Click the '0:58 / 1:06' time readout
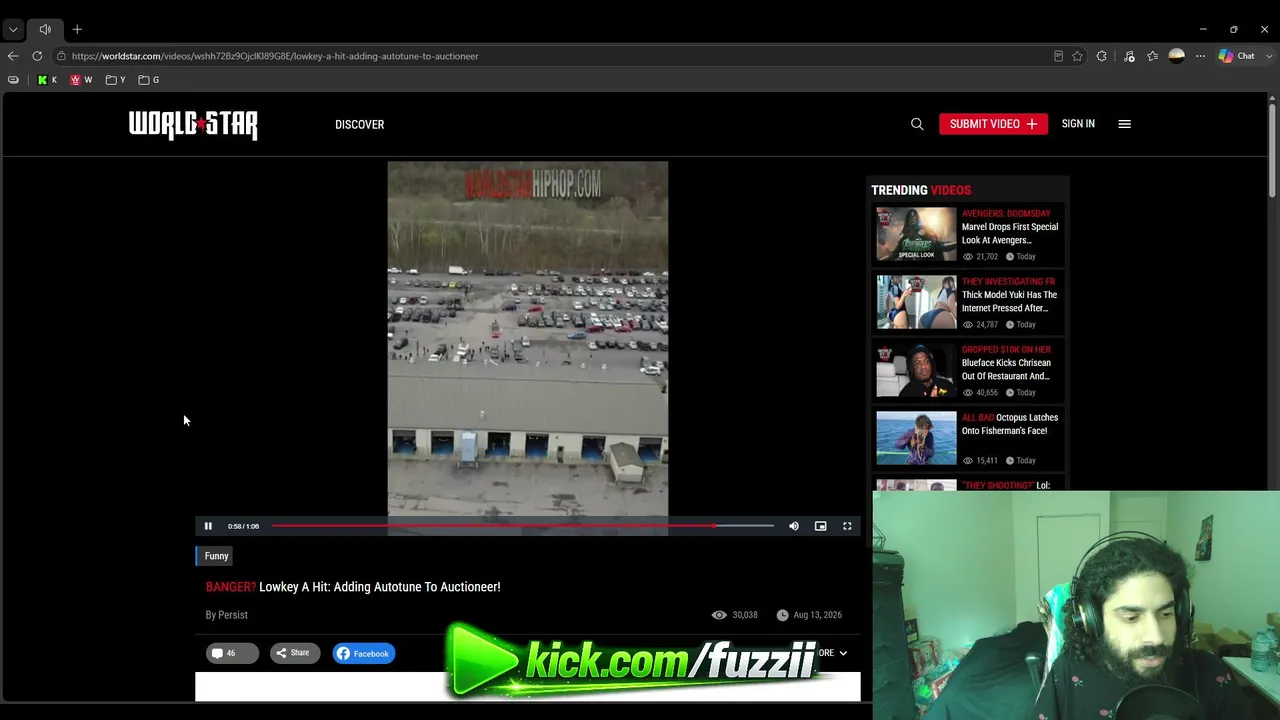 pyautogui.click(x=243, y=526)
